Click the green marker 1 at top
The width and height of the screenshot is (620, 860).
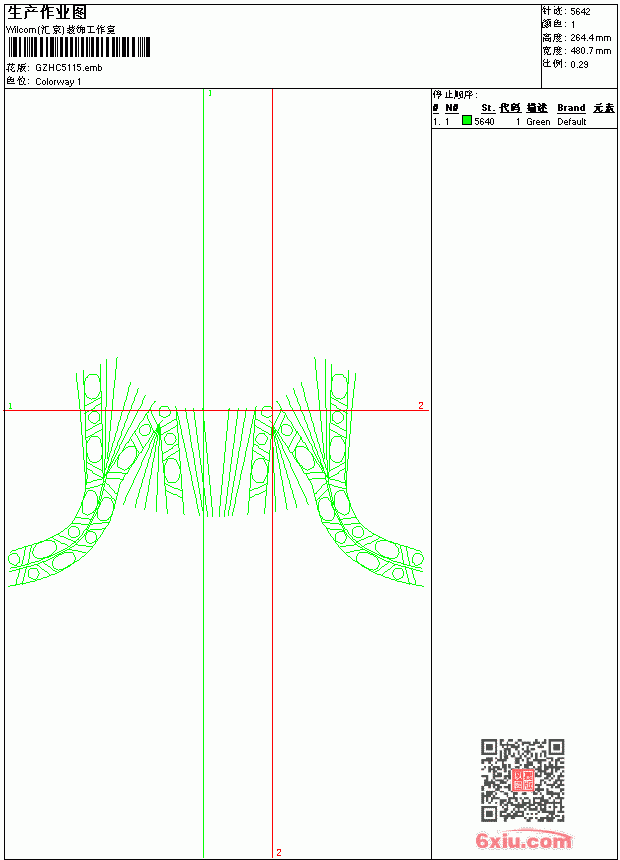click(x=210, y=93)
